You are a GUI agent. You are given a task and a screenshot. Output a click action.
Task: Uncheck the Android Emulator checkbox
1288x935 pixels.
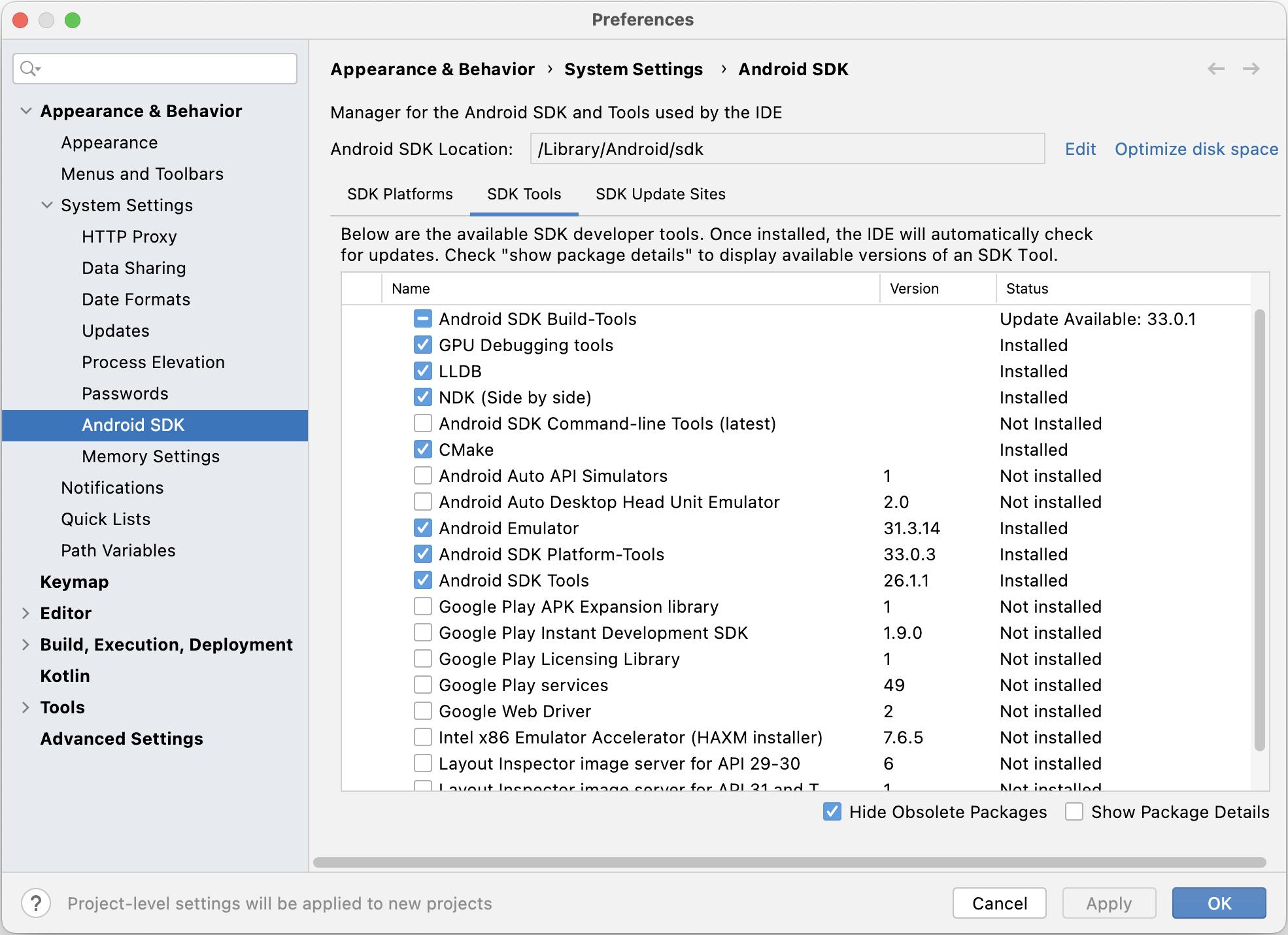tap(423, 528)
